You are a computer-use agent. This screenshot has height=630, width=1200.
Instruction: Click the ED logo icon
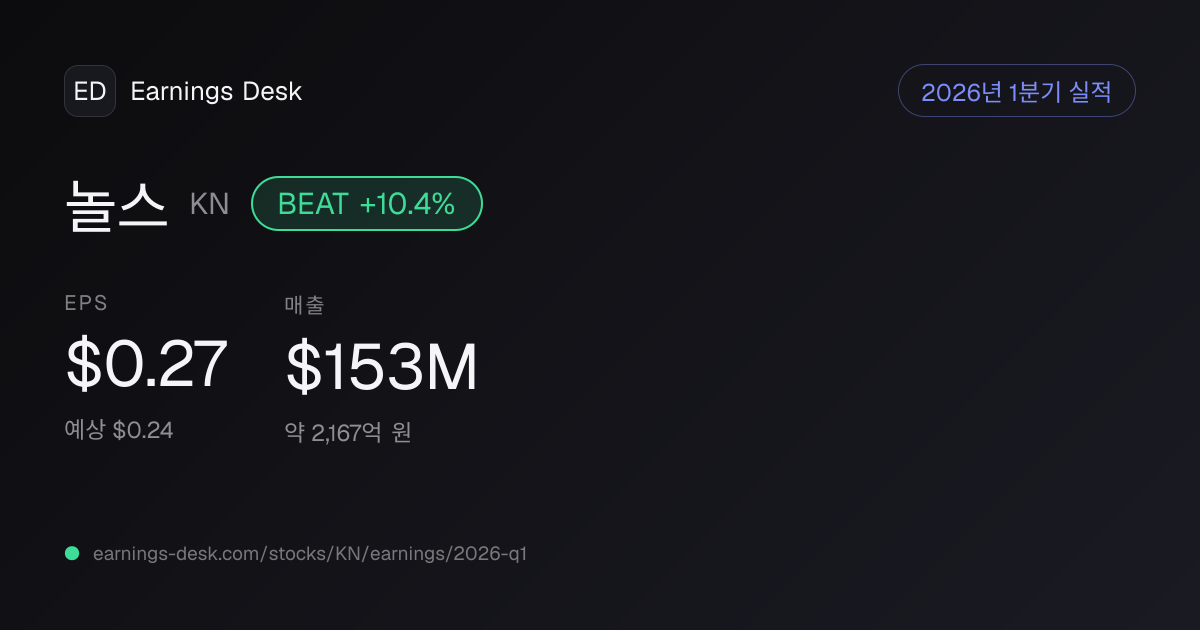(x=90, y=91)
